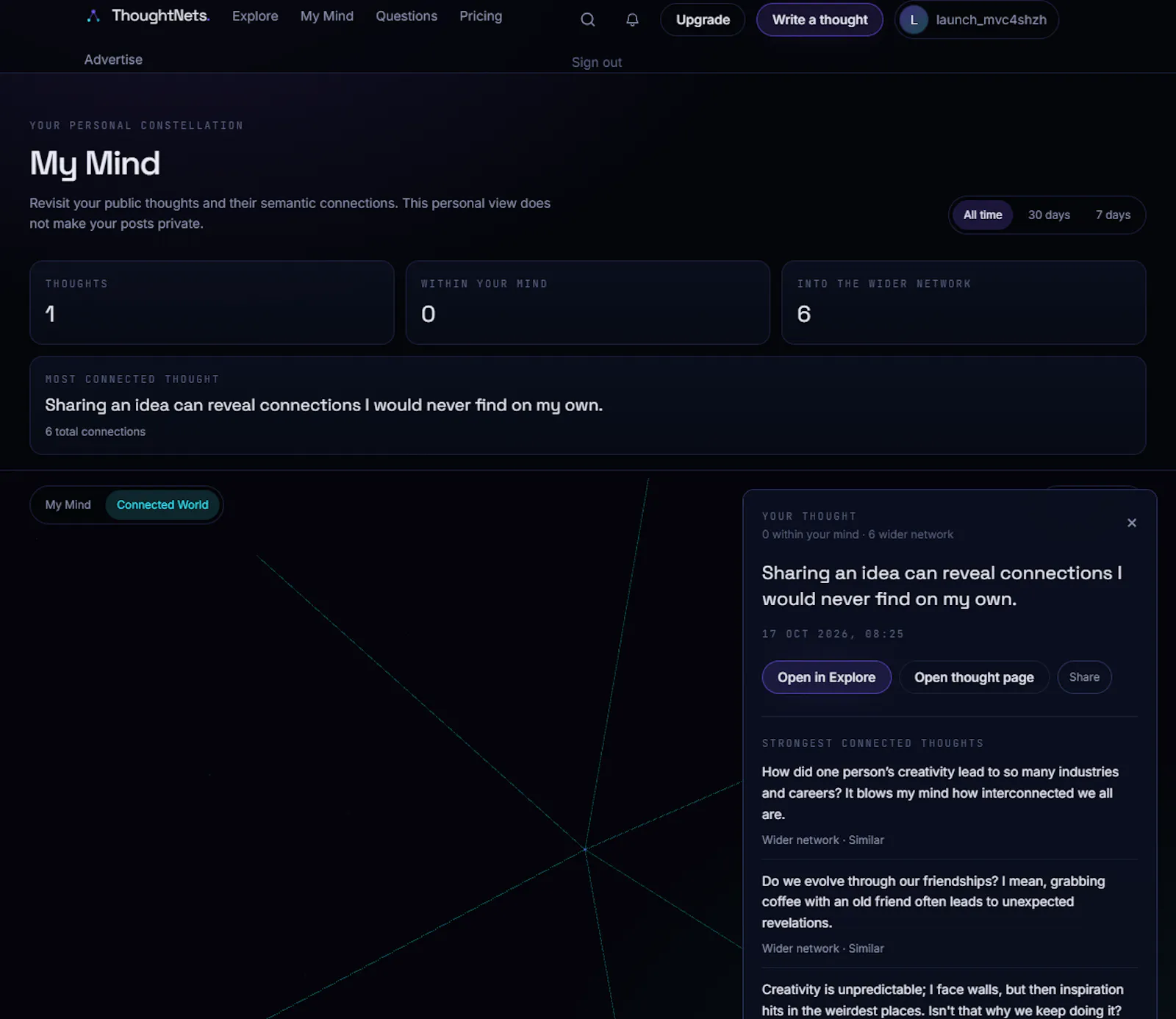Click the '17 OCT 2026, 08:25' timestamp
Screen dimensions: 1176x1019
pyautogui.click(x=833, y=634)
